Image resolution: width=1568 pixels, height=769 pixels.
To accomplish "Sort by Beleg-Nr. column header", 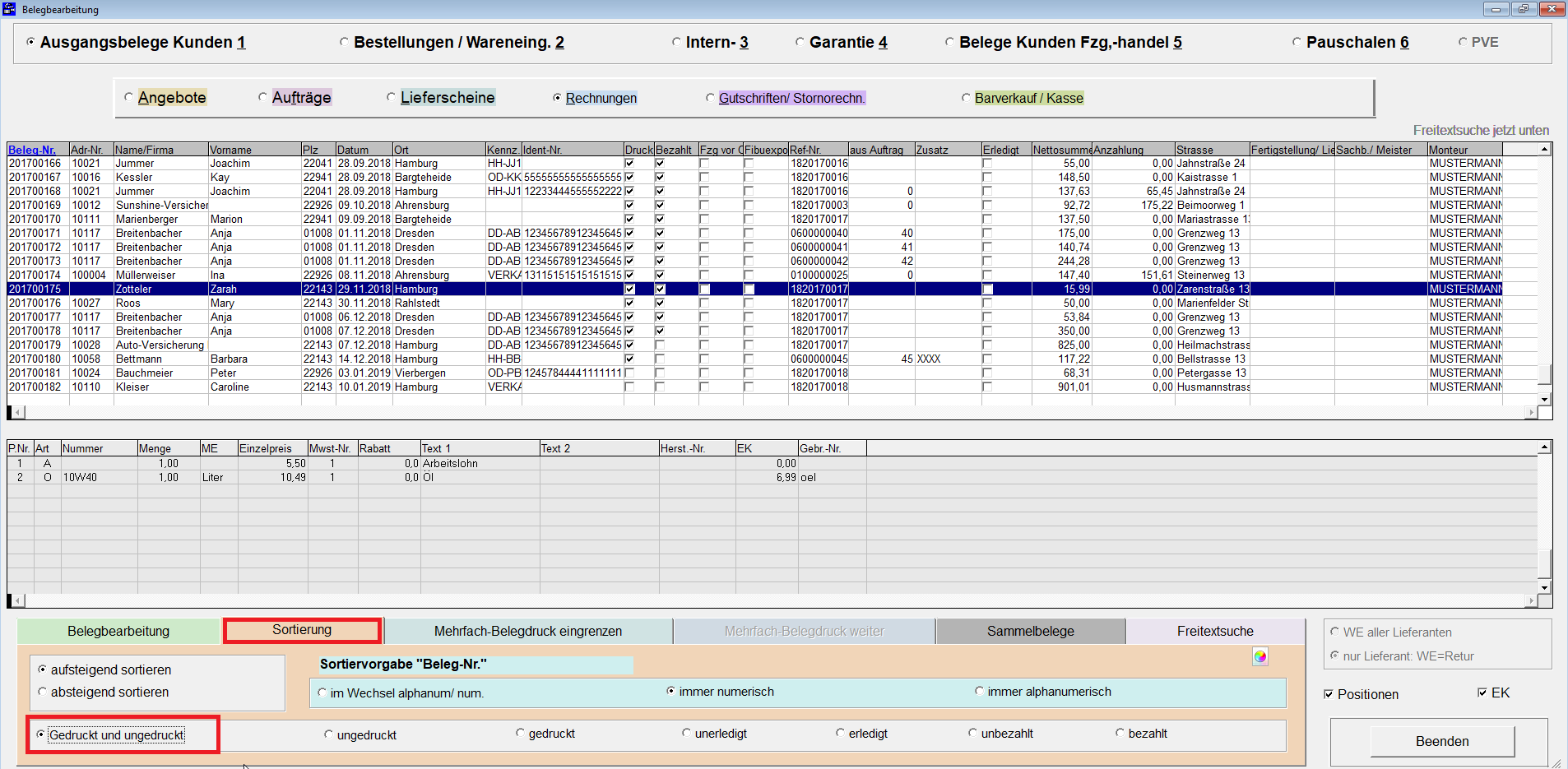I will point(38,150).
